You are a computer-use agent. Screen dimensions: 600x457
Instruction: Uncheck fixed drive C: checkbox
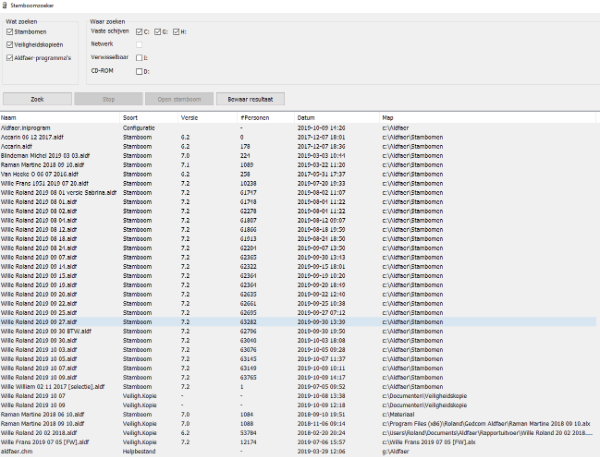pos(139,32)
